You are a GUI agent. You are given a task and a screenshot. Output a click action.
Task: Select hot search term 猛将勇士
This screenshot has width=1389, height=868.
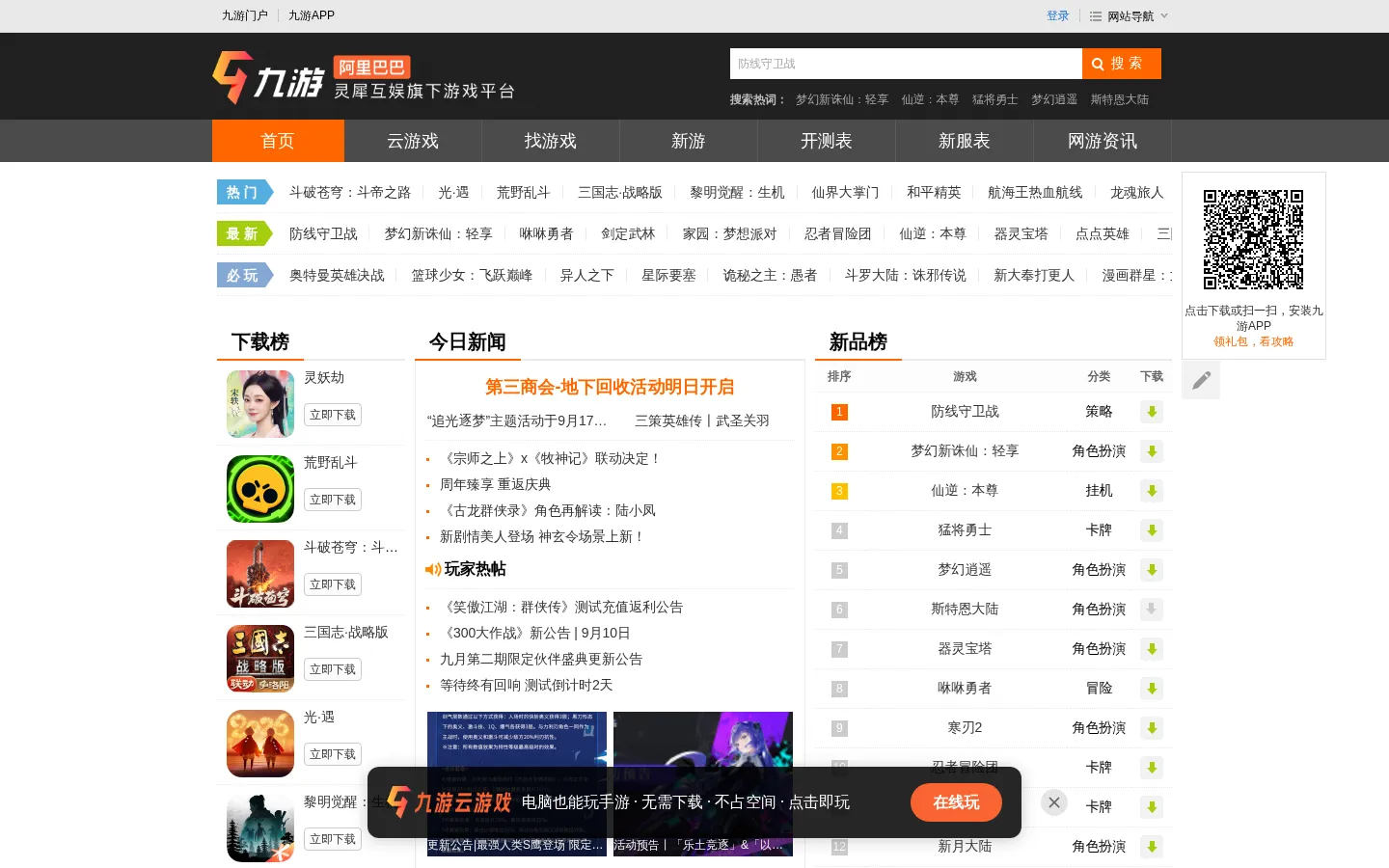pos(995,99)
